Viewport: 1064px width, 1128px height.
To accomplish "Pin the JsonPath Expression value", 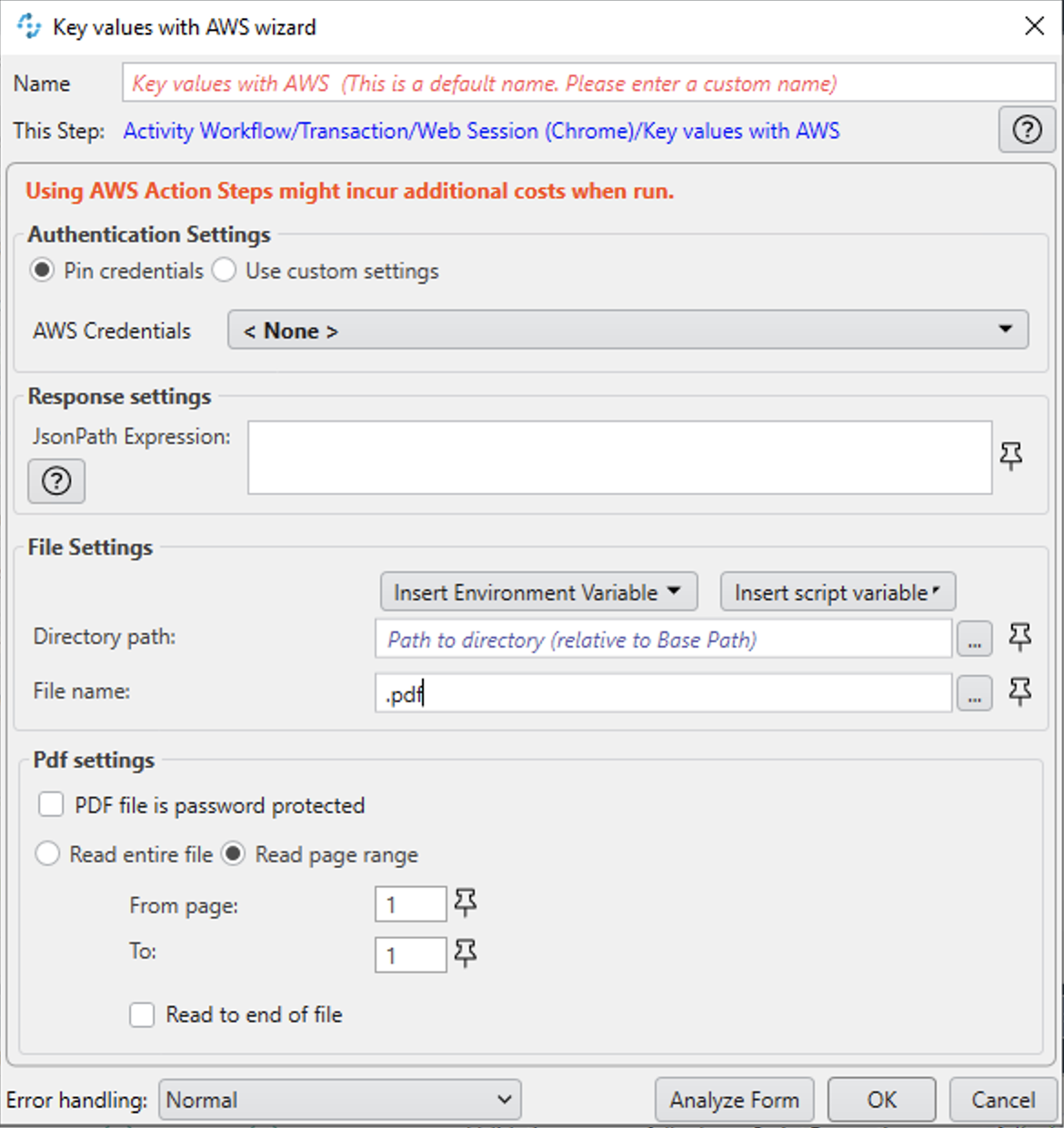I will tap(1010, 458).
